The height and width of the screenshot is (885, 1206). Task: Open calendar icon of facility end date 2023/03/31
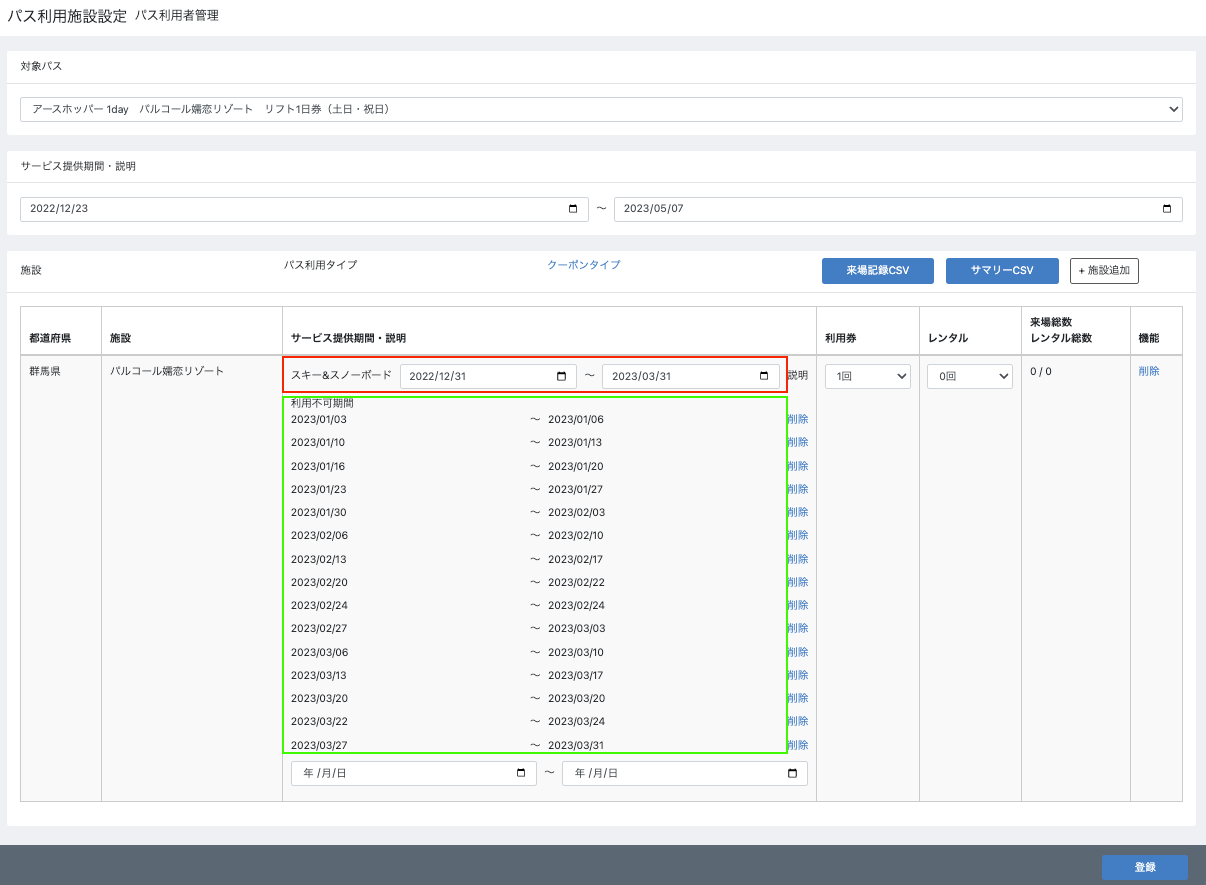point(764,376)
